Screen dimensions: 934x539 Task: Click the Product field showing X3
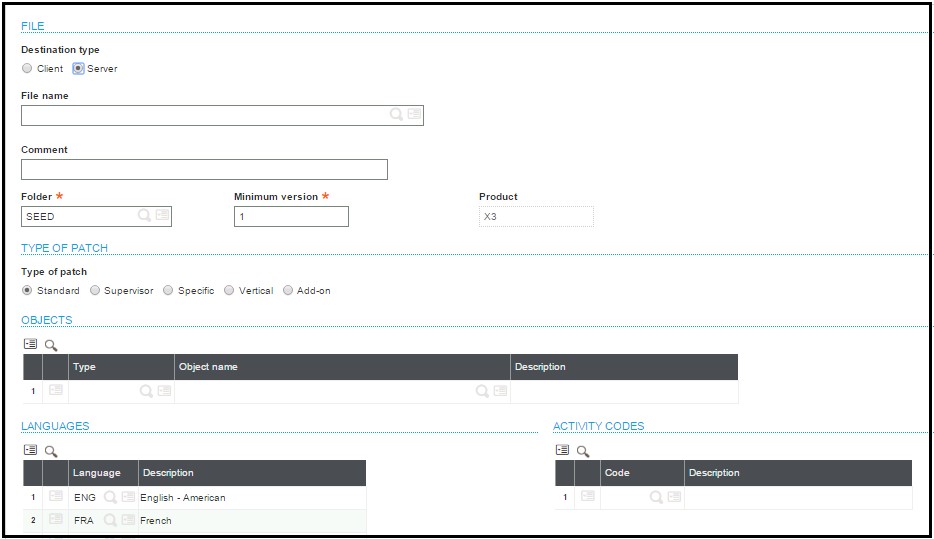click(536, 216)
